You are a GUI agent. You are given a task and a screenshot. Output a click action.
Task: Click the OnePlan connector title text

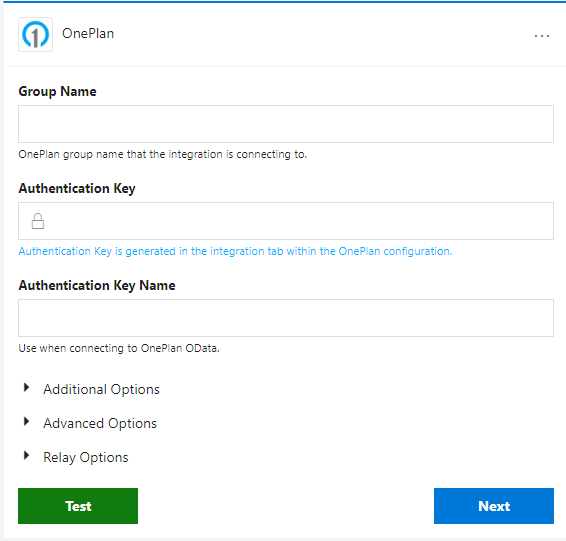click(88, 34)
